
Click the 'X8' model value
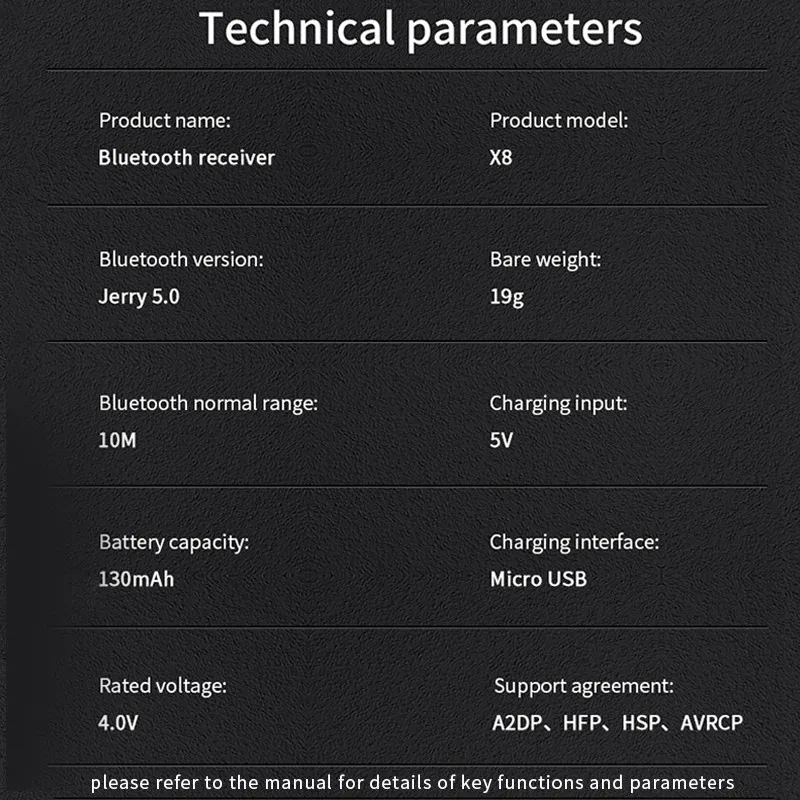[x=501, y=158]
